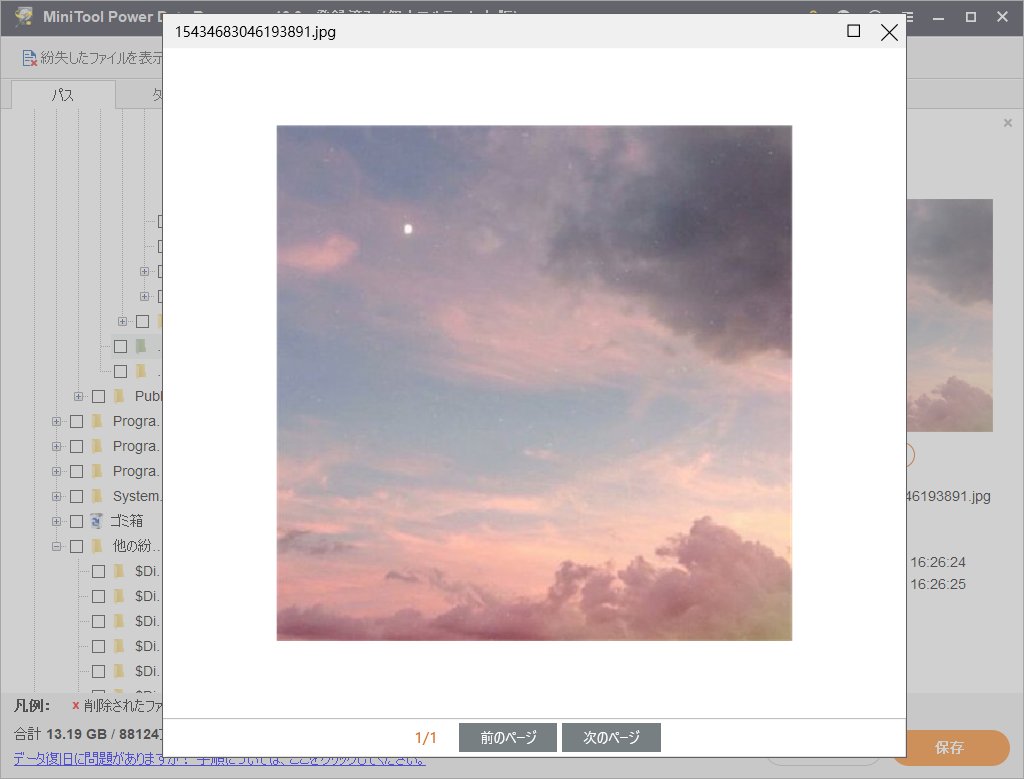Enable the System folder checkbox
Screen dimensions: 1024x779
76,496
